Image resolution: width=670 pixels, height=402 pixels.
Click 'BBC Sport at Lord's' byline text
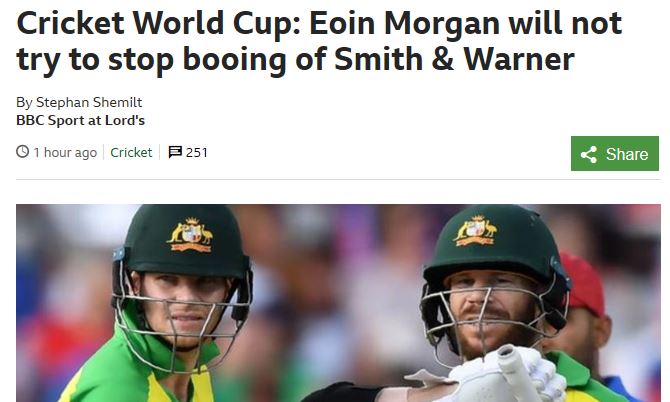pyautogui.click(x=80, y=120)
